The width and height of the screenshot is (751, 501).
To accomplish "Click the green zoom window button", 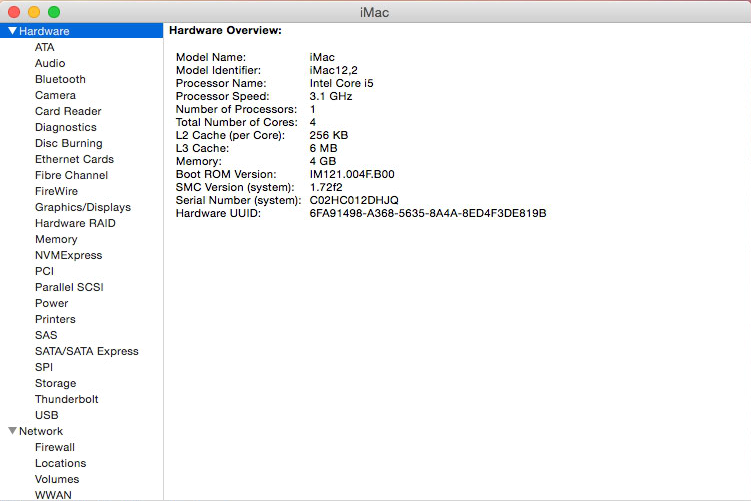I will click(54, 12).
